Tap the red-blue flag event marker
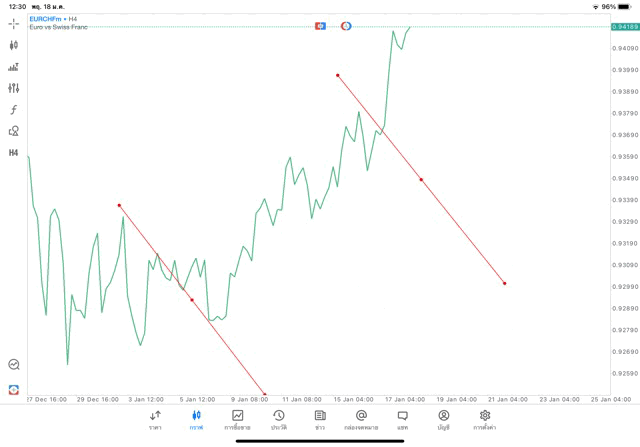Screen dimensions: 640x447 (x=321, y=25)
